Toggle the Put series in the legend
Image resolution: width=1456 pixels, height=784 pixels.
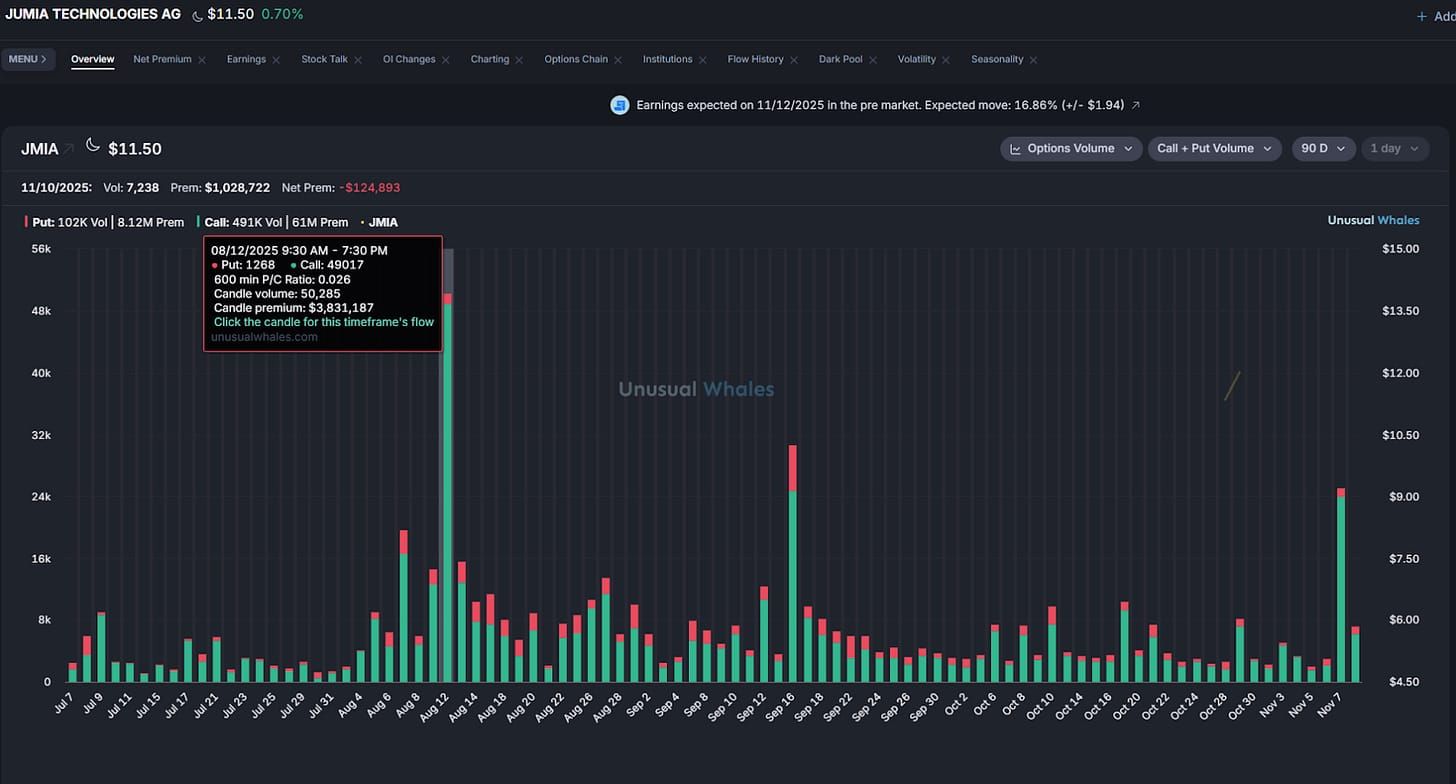[105, 222]
